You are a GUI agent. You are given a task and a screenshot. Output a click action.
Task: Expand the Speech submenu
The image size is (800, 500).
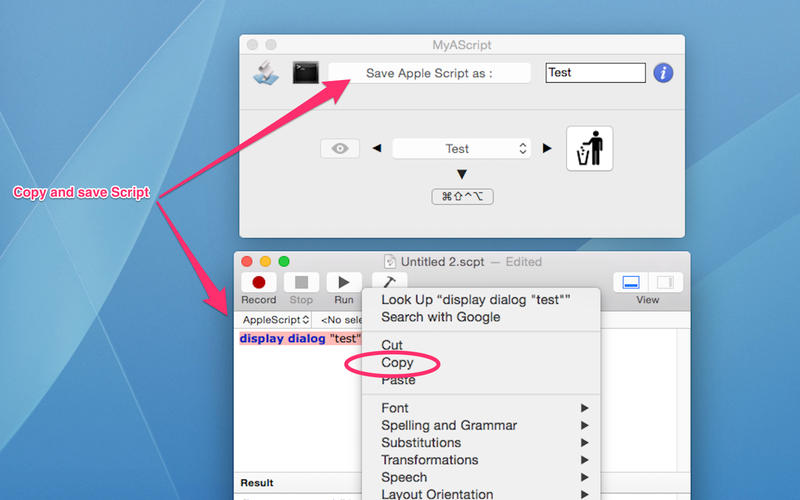click(x=481, y=477)
